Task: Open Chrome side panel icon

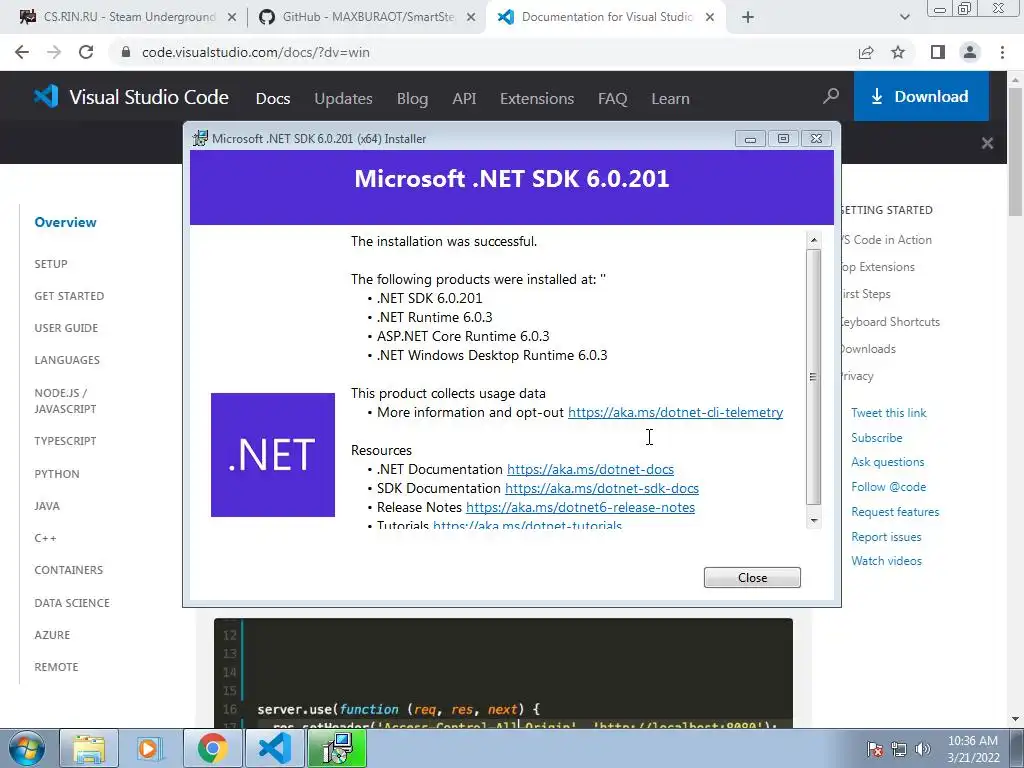Action: tap(938, 52)
